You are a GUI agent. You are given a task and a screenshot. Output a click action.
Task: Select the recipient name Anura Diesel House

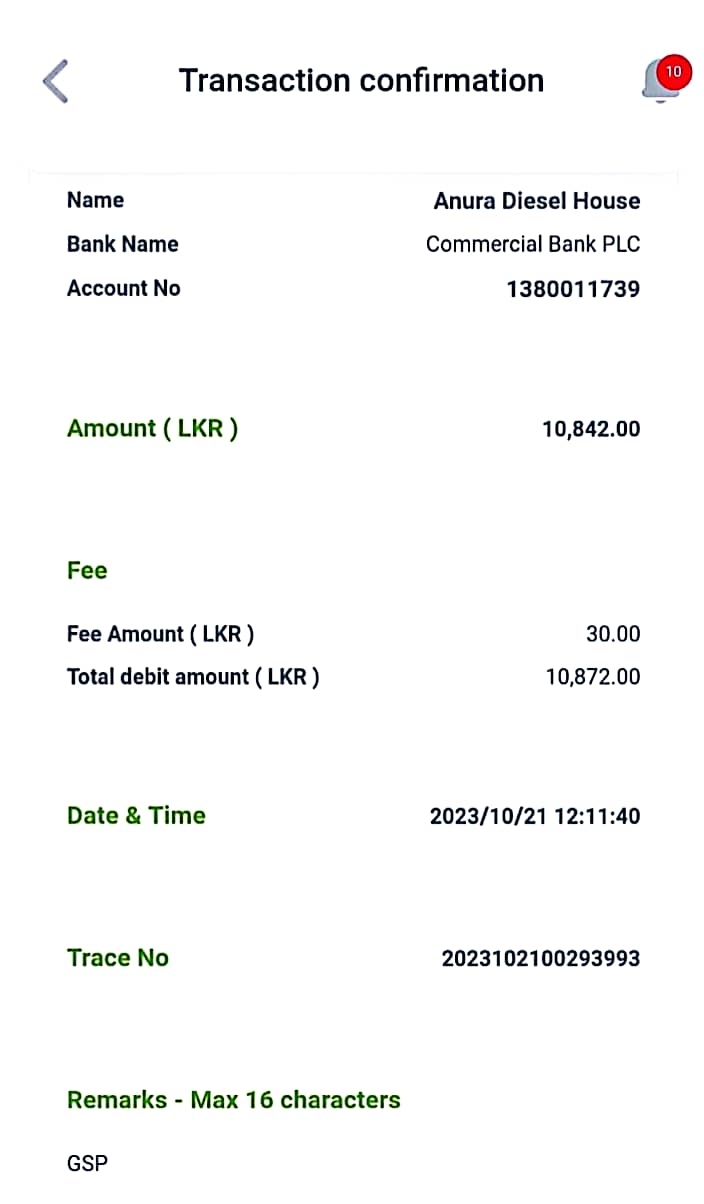pos(536,201)
